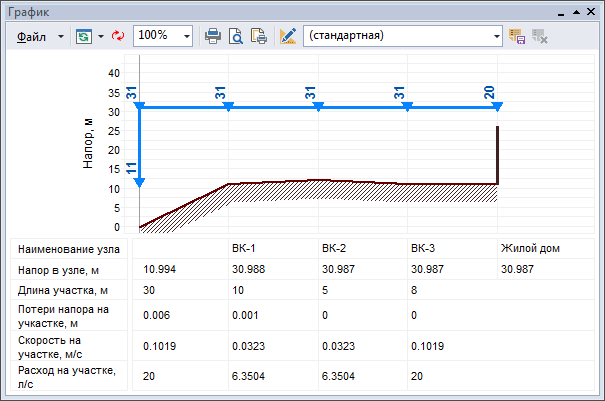
Task: Open the 100% zoom dropdown
Action: (x=187, y=35)
